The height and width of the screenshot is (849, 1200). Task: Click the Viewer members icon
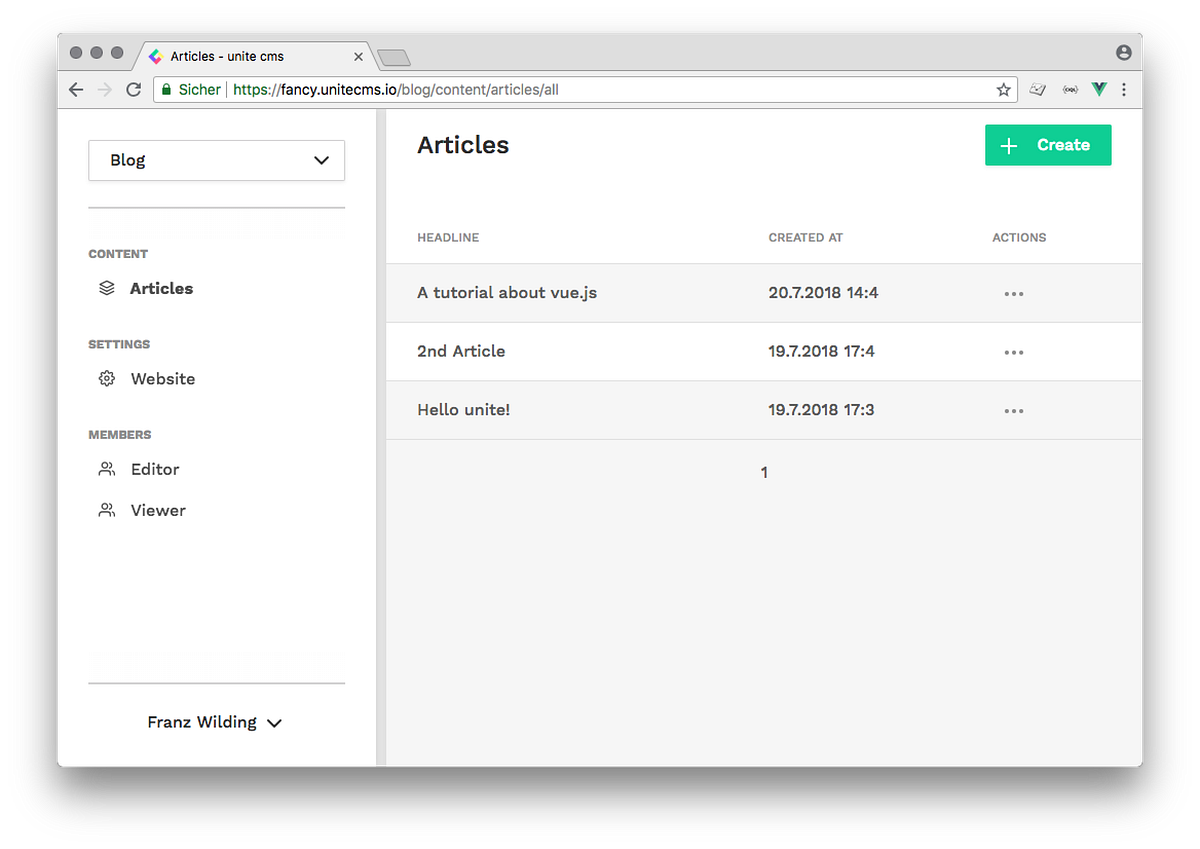click(106, 510)
